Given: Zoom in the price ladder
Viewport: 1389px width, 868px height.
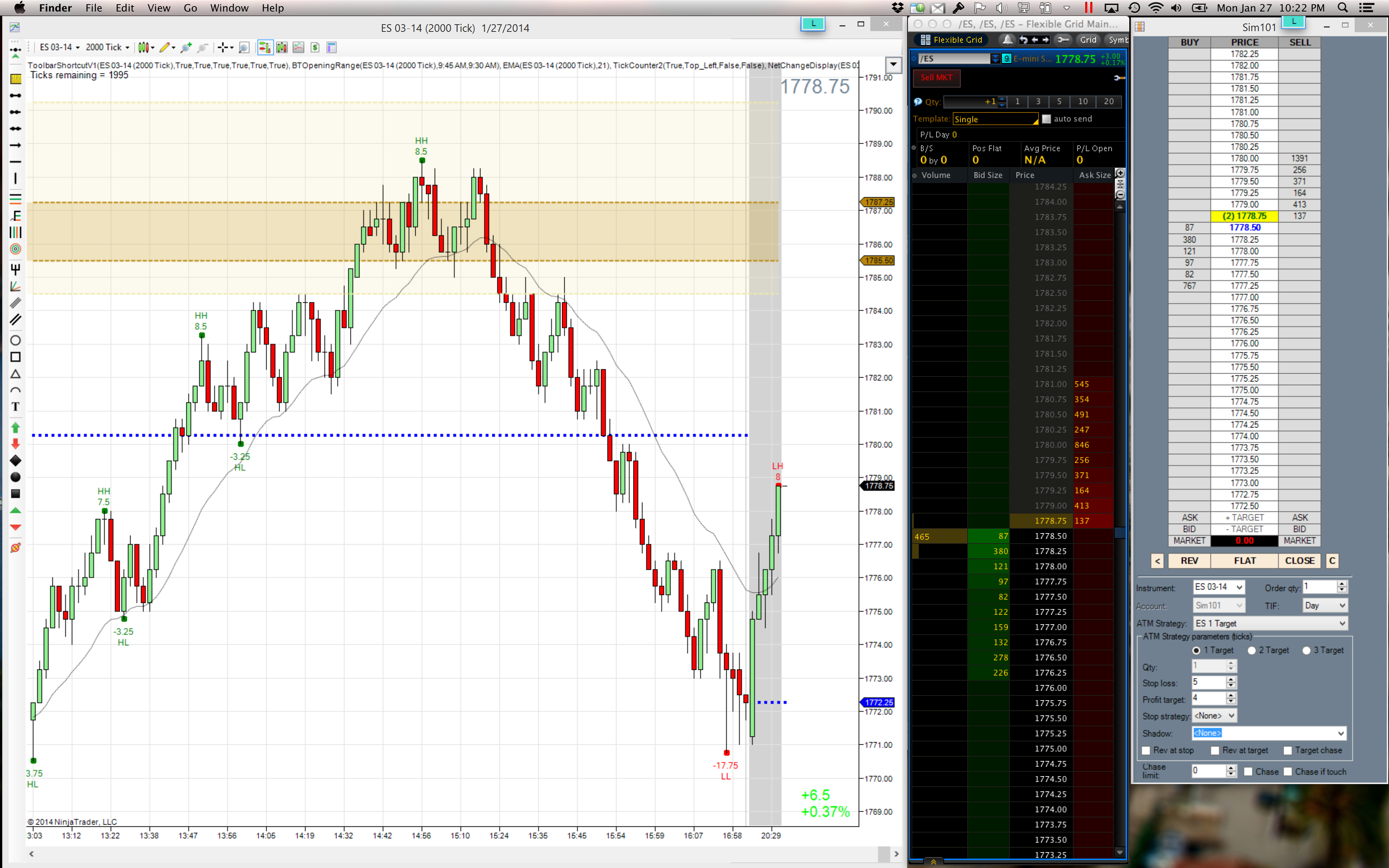Looking at the screenshot, I should [x=1120, y=173].
